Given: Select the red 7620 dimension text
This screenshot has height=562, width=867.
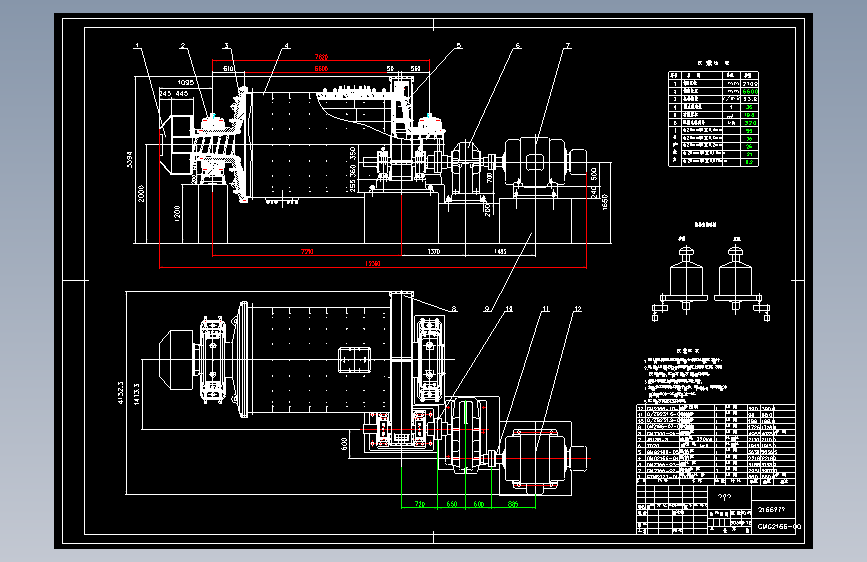Looking at the screenshot, I should 321,57.
